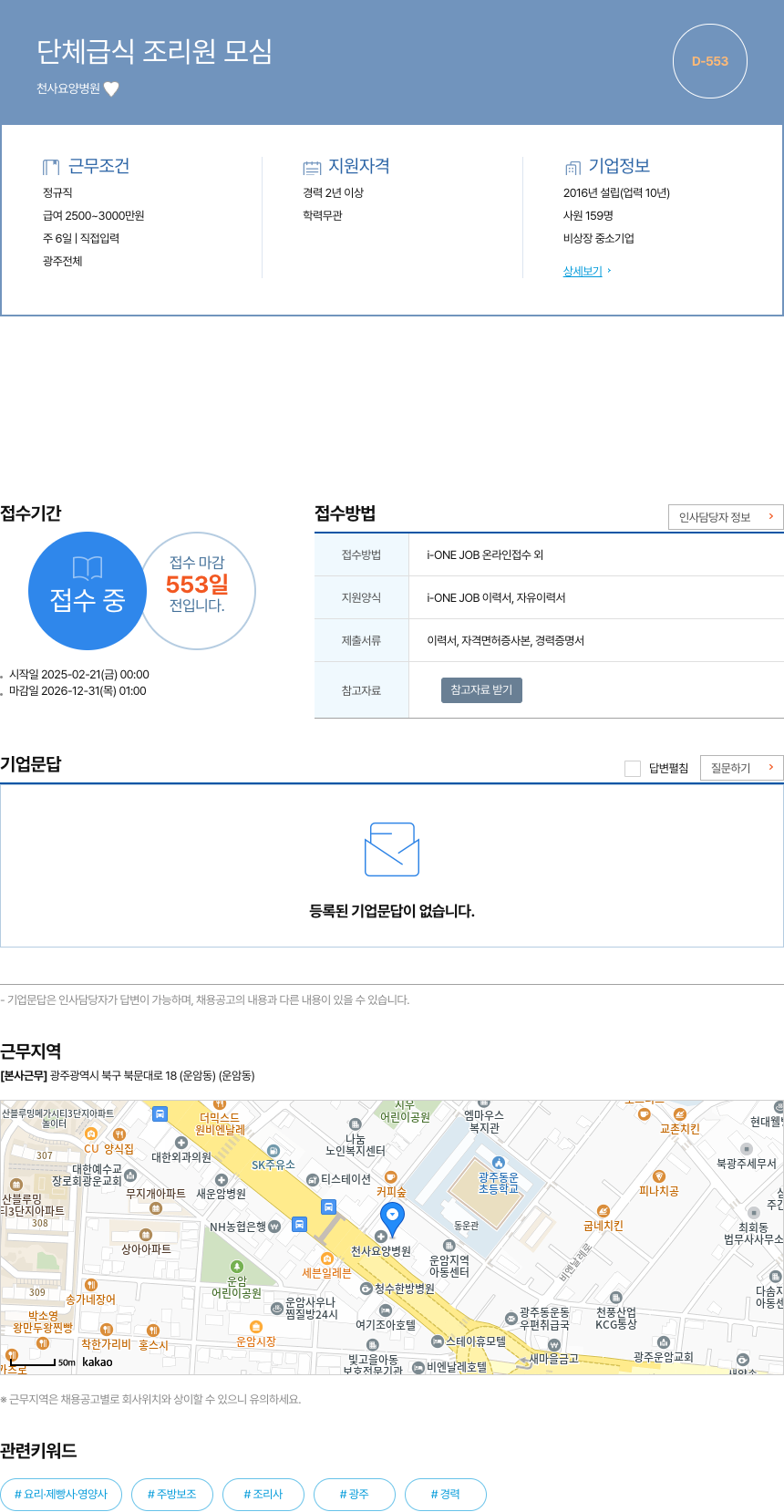Click the 스테이휴모텔 lodging marker
This screenshot has width=784, height=1512.
(x=438, y=1341)
